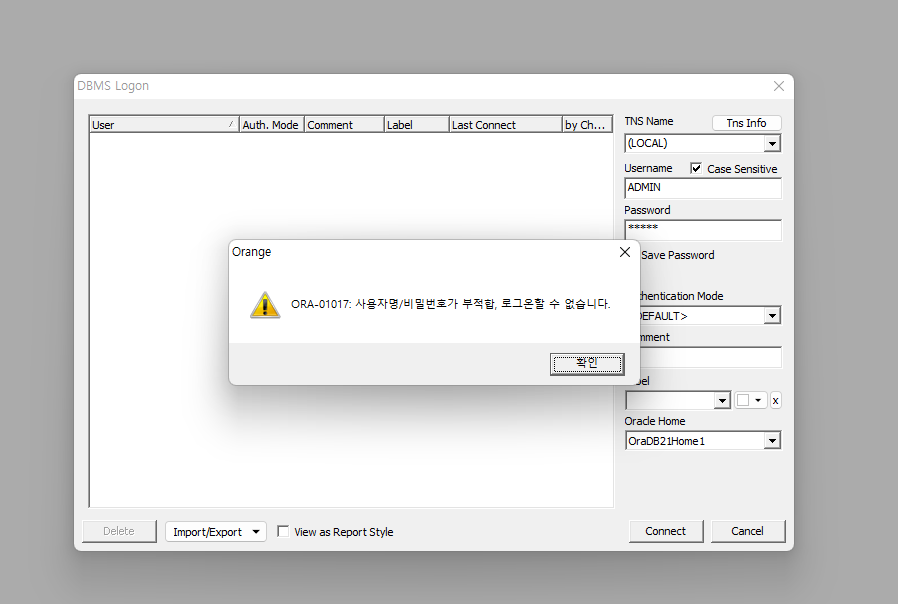Viewport: 898px width, 604px height.
Task: Open the label color swatch picker
Action: click(x=750, y=400)
